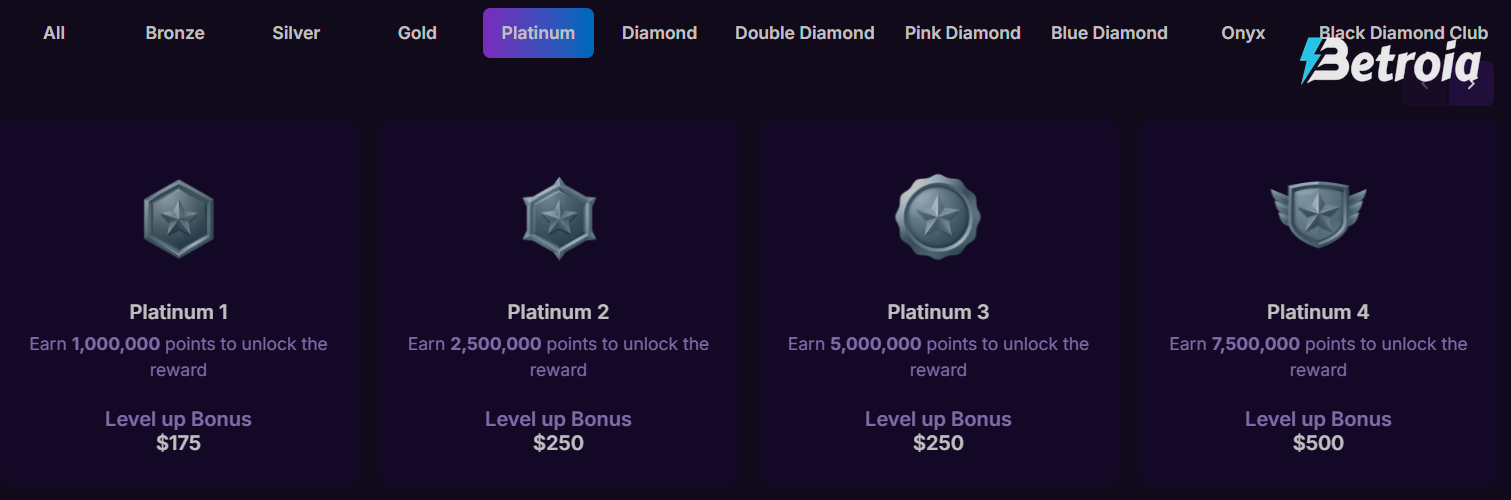The width and height of the screenshot is (1511, 500).
Task: Click the Platinum 1 card title
Action: tap(179, 312)
